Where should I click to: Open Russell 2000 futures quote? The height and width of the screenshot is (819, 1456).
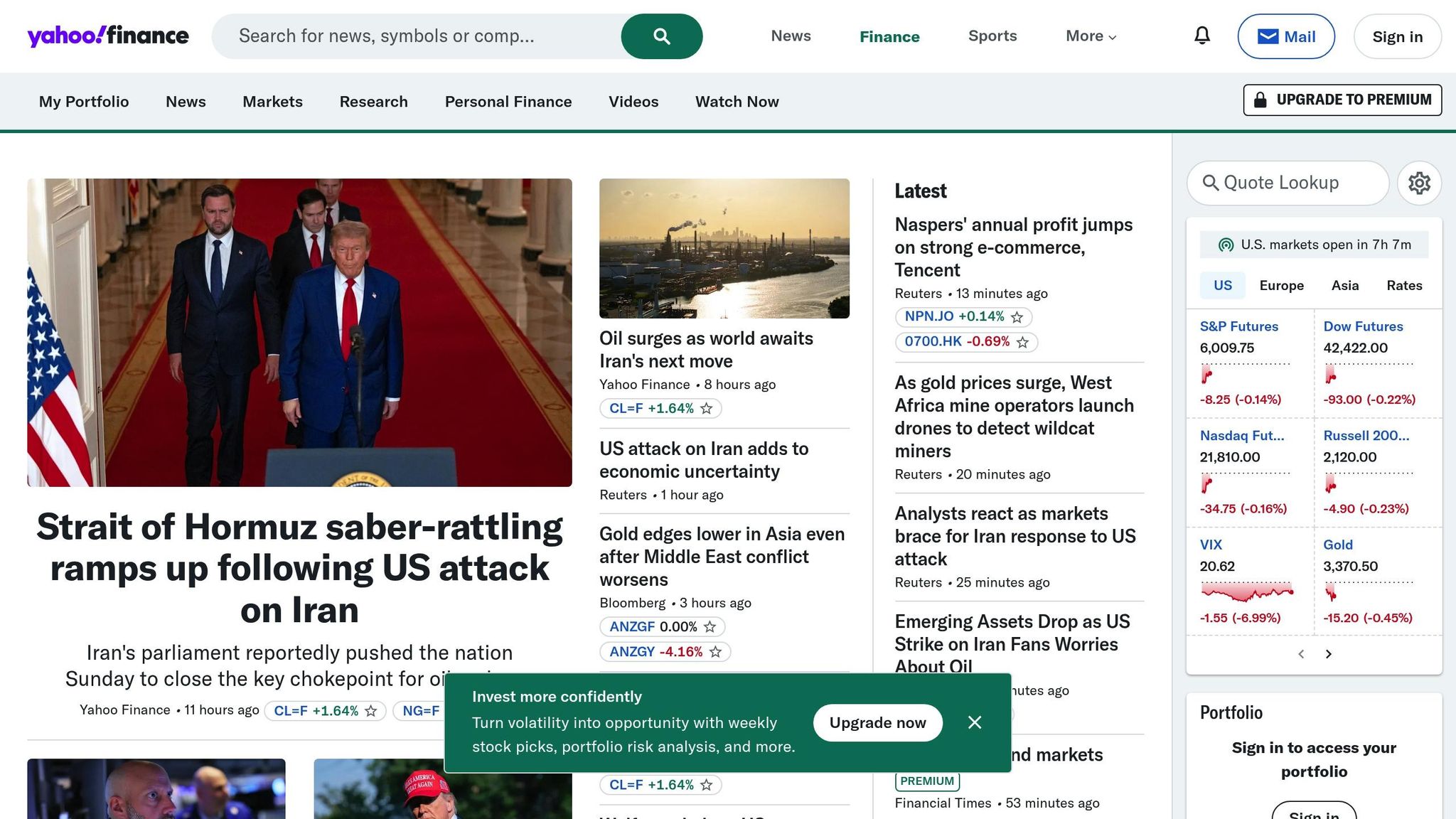pos(1366,436)
